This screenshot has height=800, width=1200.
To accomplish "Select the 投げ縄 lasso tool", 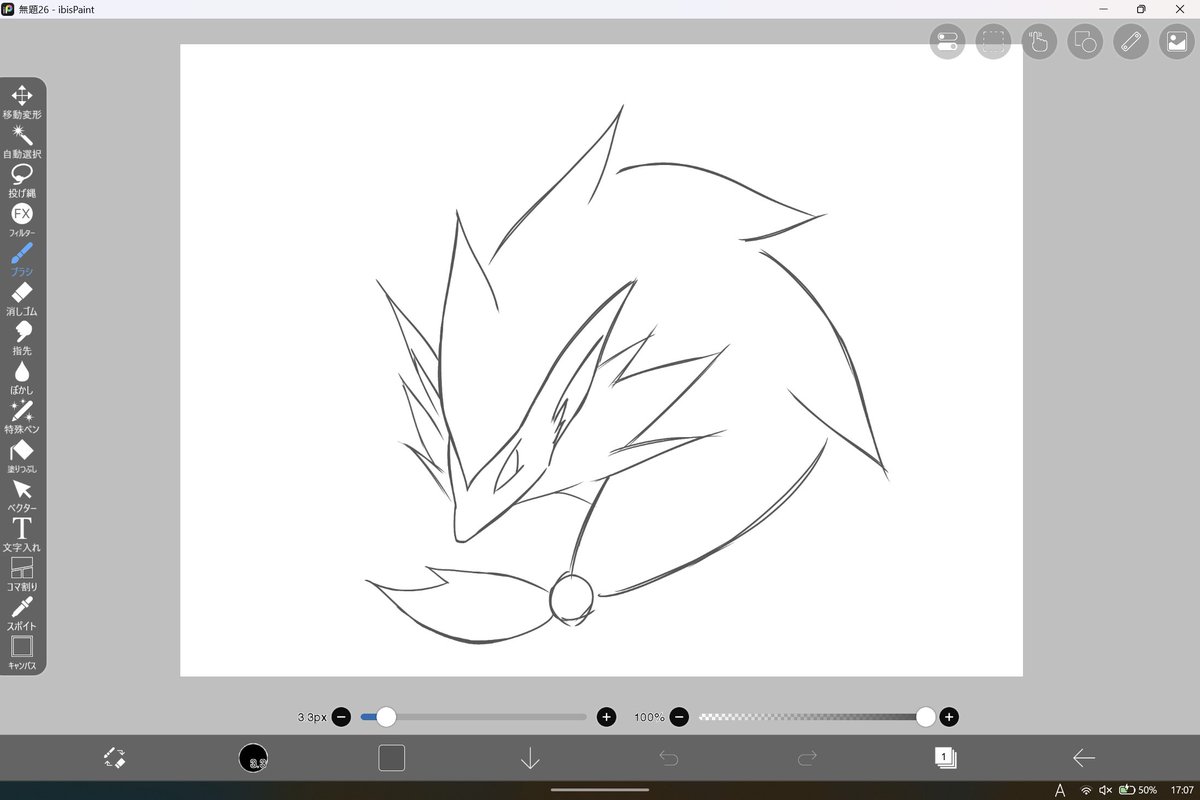I will pos(22,181).
